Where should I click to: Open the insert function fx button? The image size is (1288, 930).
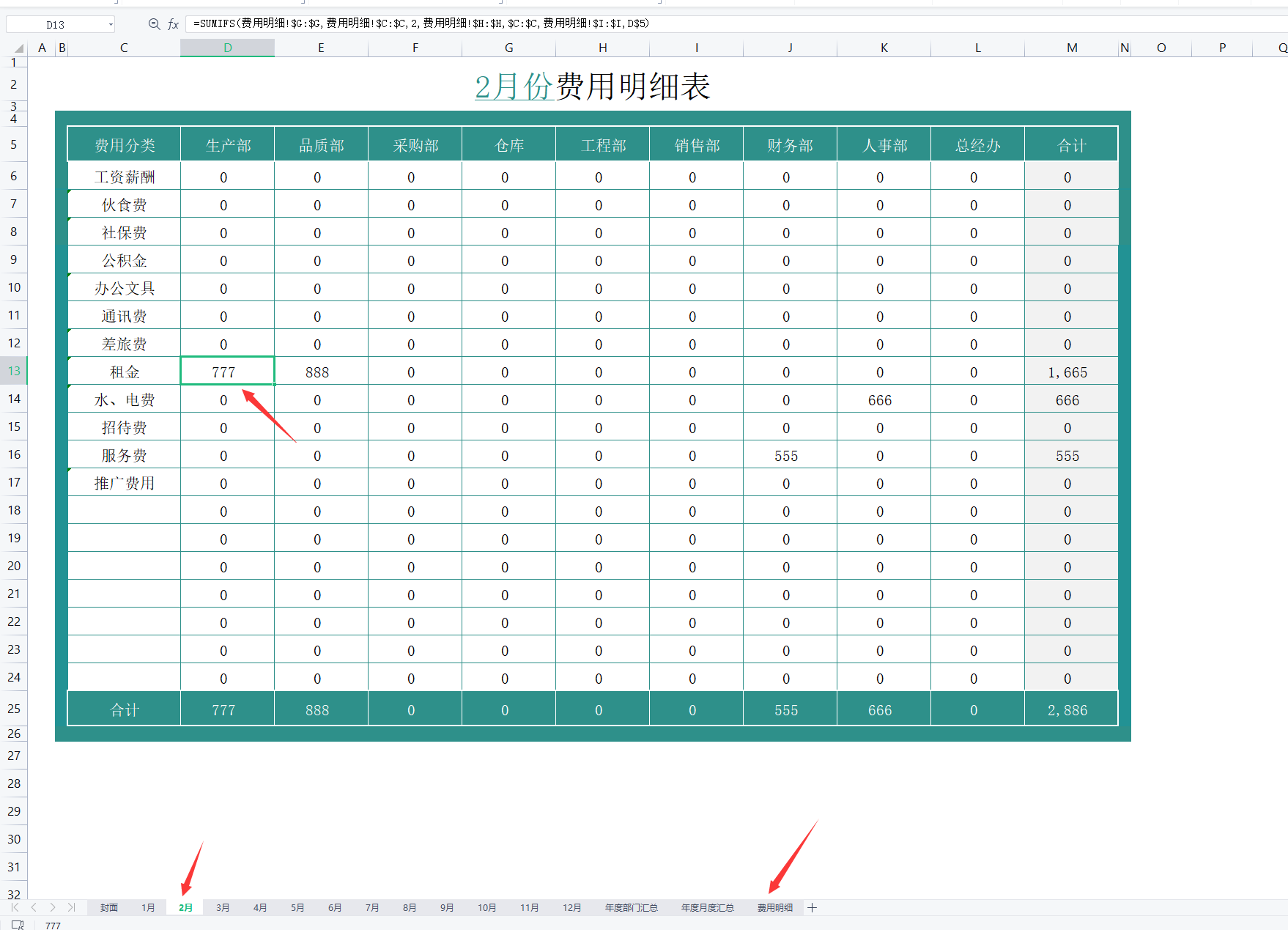[174, 24]
